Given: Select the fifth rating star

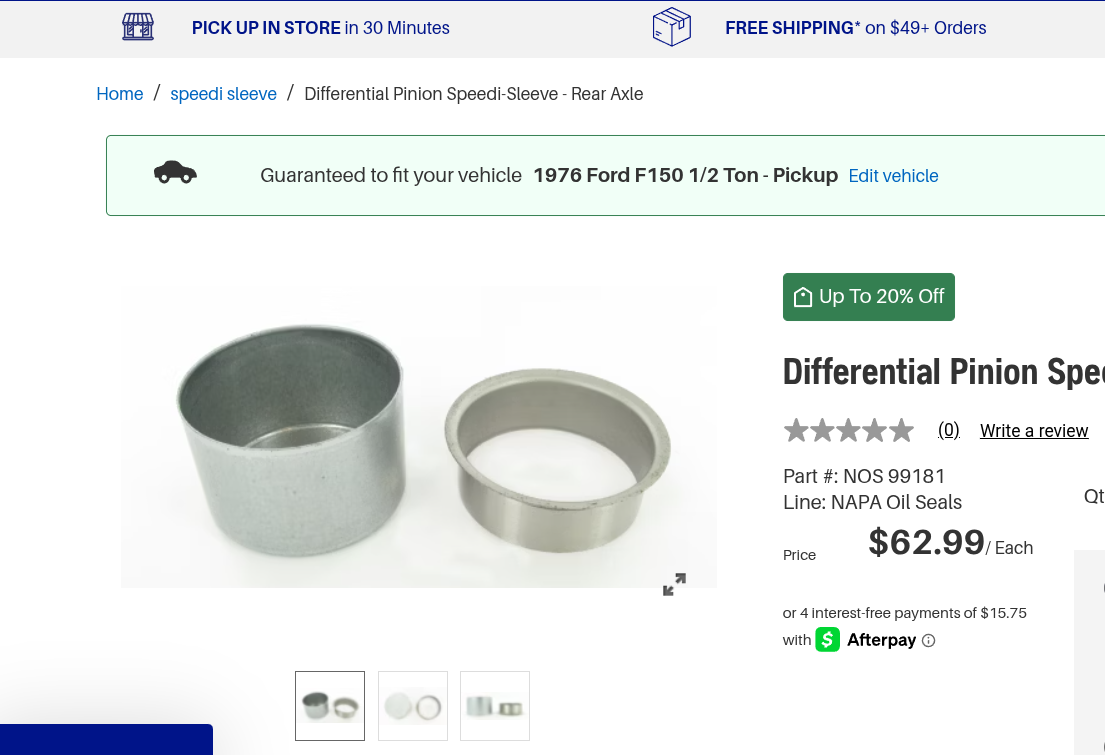Looking at the screenshot, I should coord(901,430).
